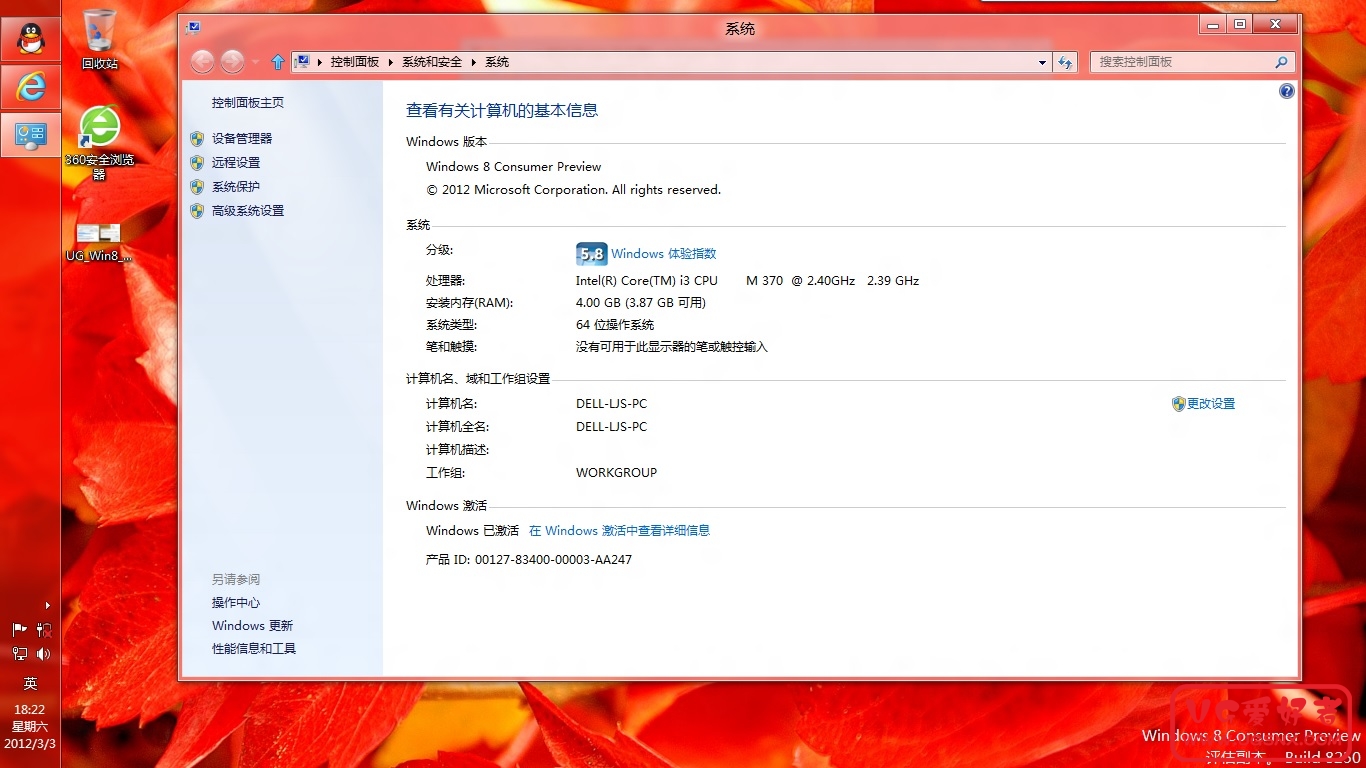Minimize the 系统 window
The height and width of the screenshot is (768, 1366).
click(x=1213, y=24)
